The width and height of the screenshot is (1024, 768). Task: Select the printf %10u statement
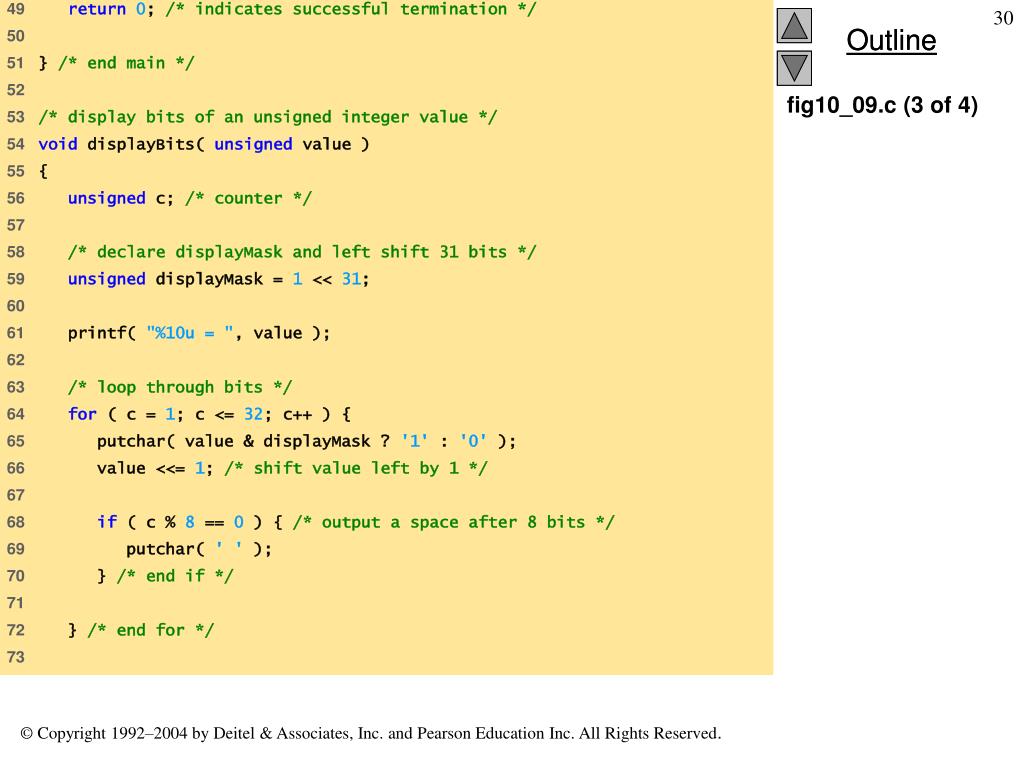pos(199,333)
